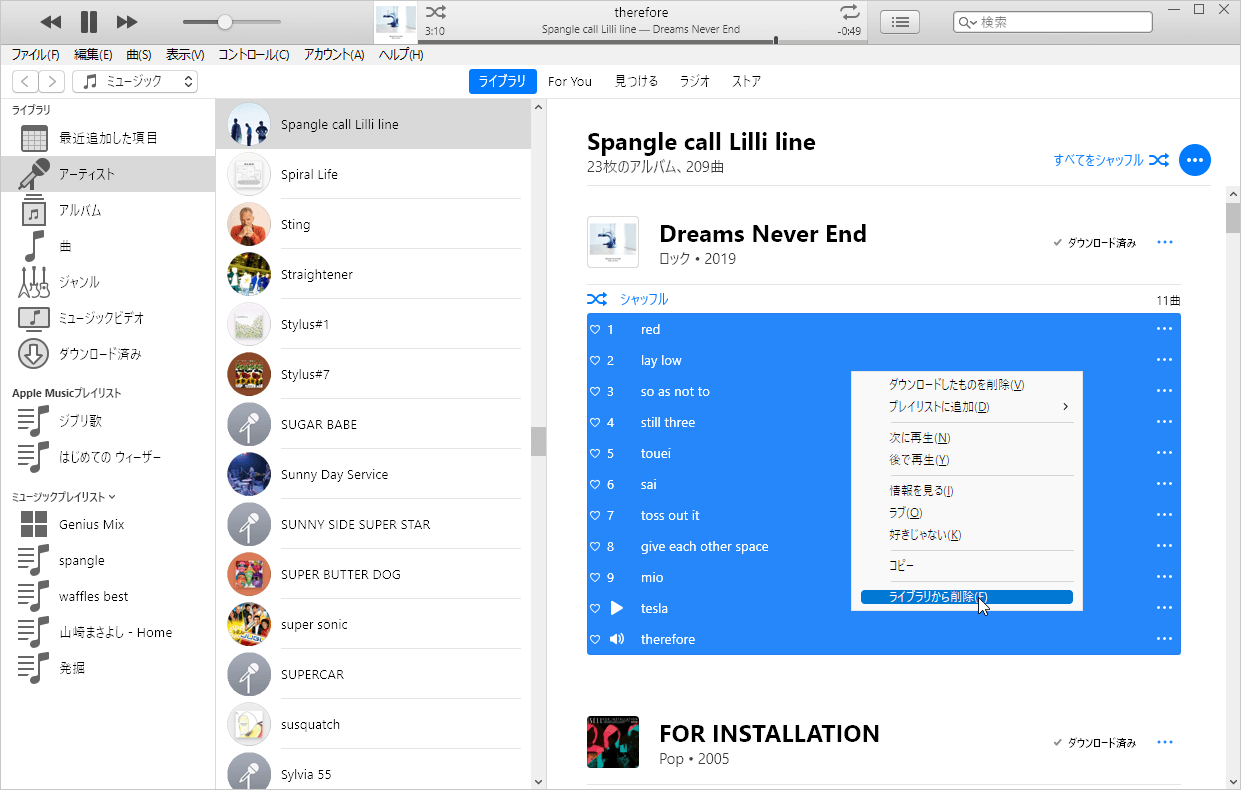Screen dimensions: 1241x790
Task: Select ジャンル in sidebar
Action: click(108, 282)
